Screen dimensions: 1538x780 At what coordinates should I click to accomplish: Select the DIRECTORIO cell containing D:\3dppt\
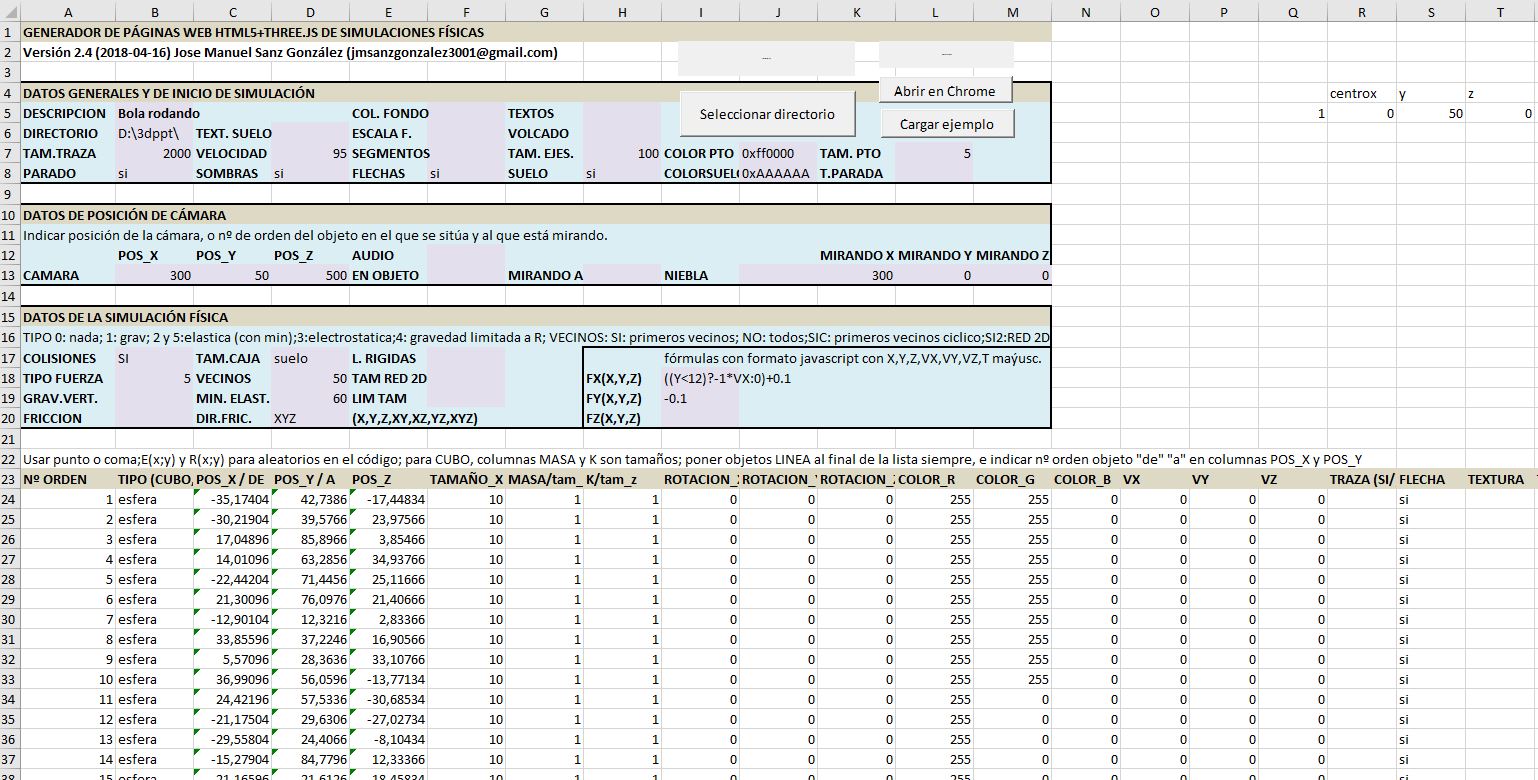pos(153,134)
